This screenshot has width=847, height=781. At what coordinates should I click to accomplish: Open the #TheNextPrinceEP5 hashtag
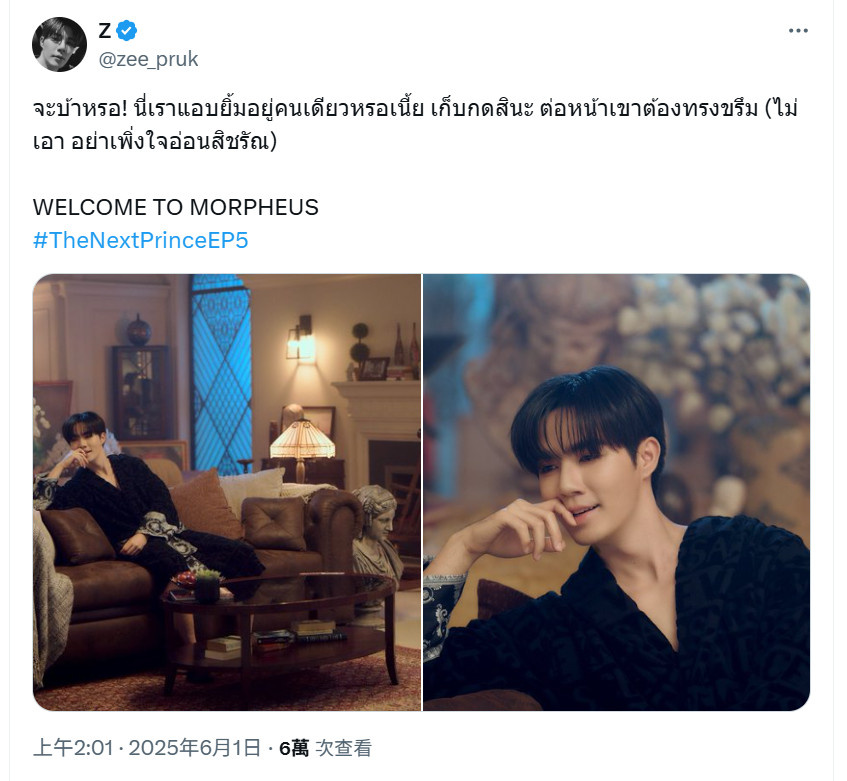[140, 240]
